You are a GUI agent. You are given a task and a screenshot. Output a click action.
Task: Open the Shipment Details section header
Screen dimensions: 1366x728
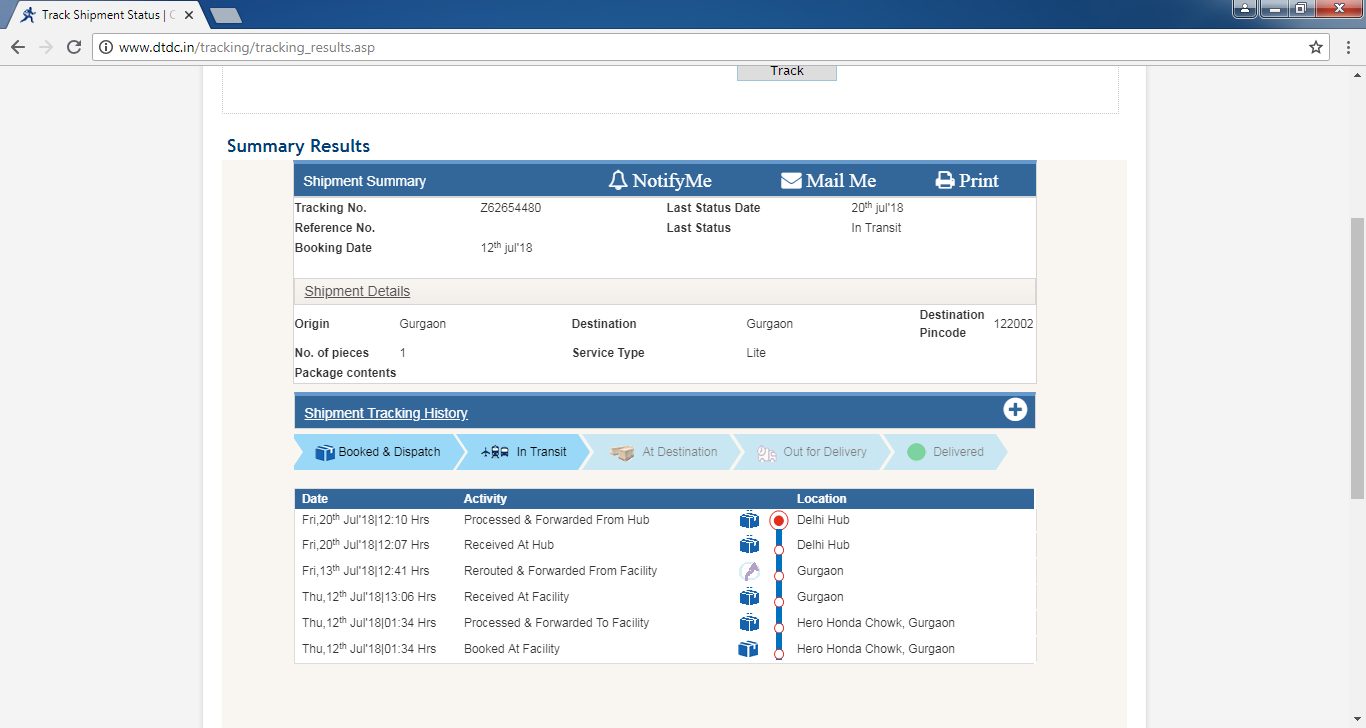pyautogui.click(x=357, y=291)
